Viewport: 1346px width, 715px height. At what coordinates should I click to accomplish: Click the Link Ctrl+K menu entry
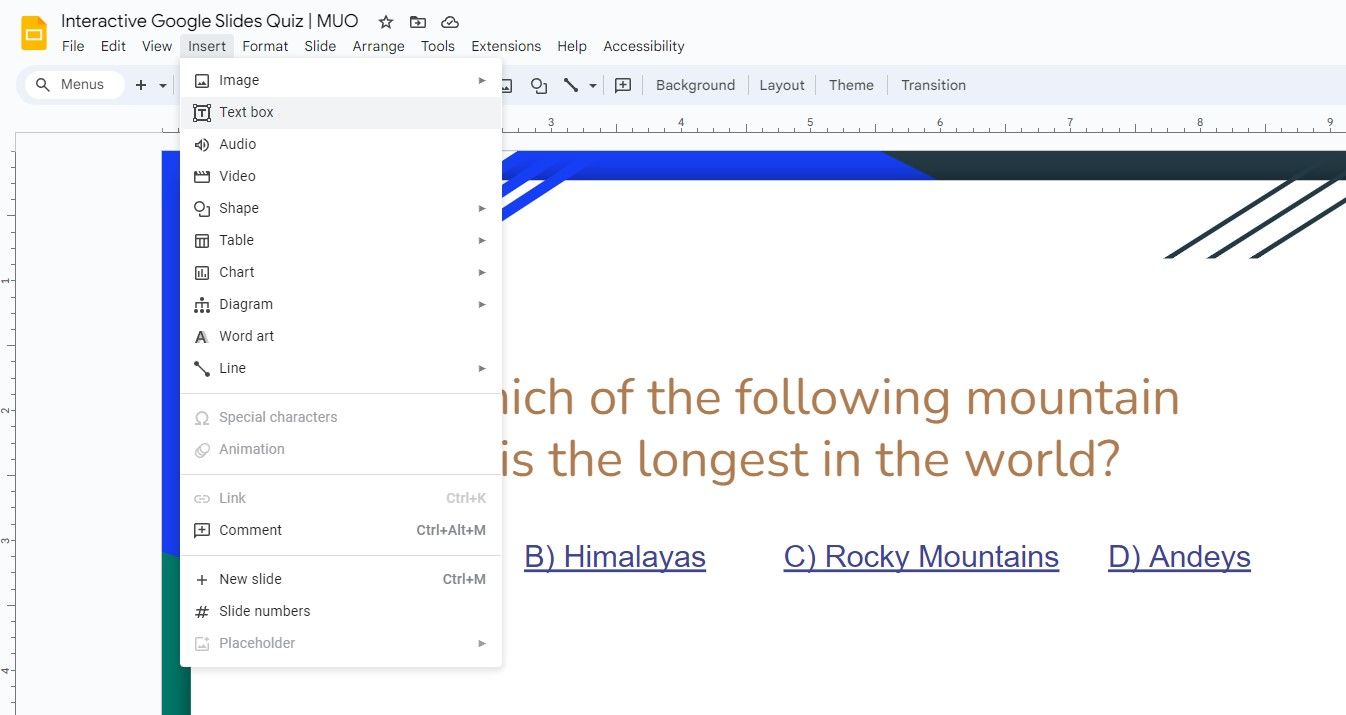tap(341, 498)
